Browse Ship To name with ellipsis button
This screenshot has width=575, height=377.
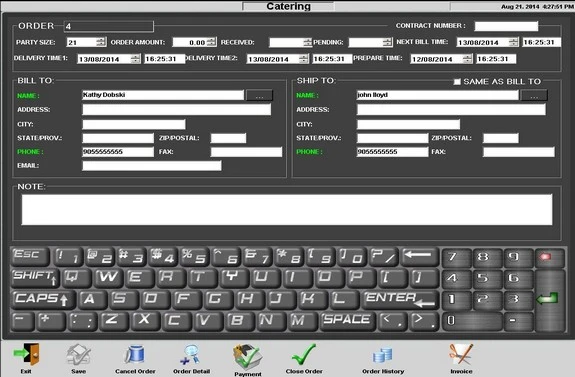pyautogui.click(x=534, y=95)
